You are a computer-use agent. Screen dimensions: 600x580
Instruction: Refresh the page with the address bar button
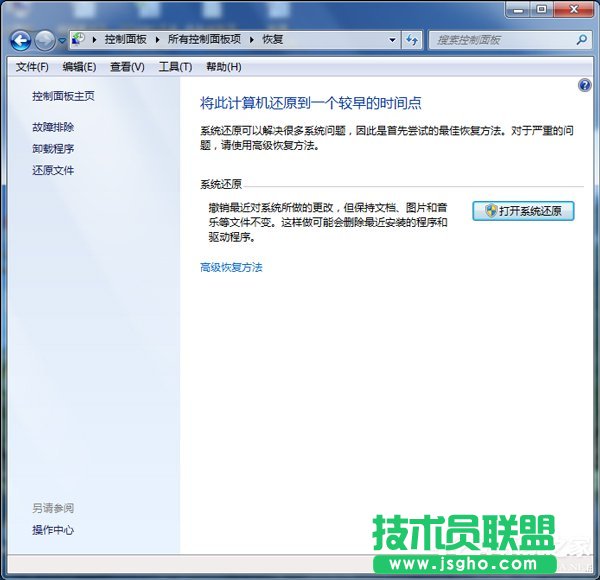click(412, 40)
